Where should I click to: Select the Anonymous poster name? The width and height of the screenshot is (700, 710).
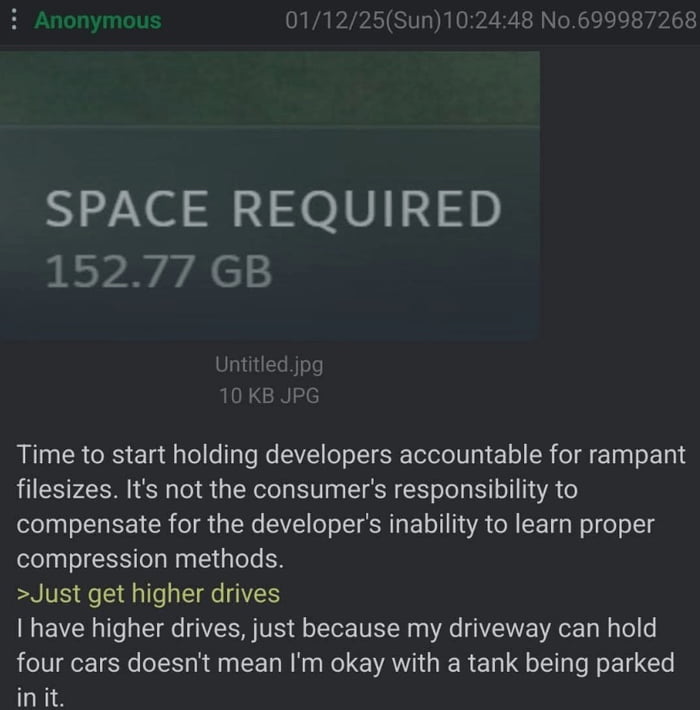pos(98,20)
